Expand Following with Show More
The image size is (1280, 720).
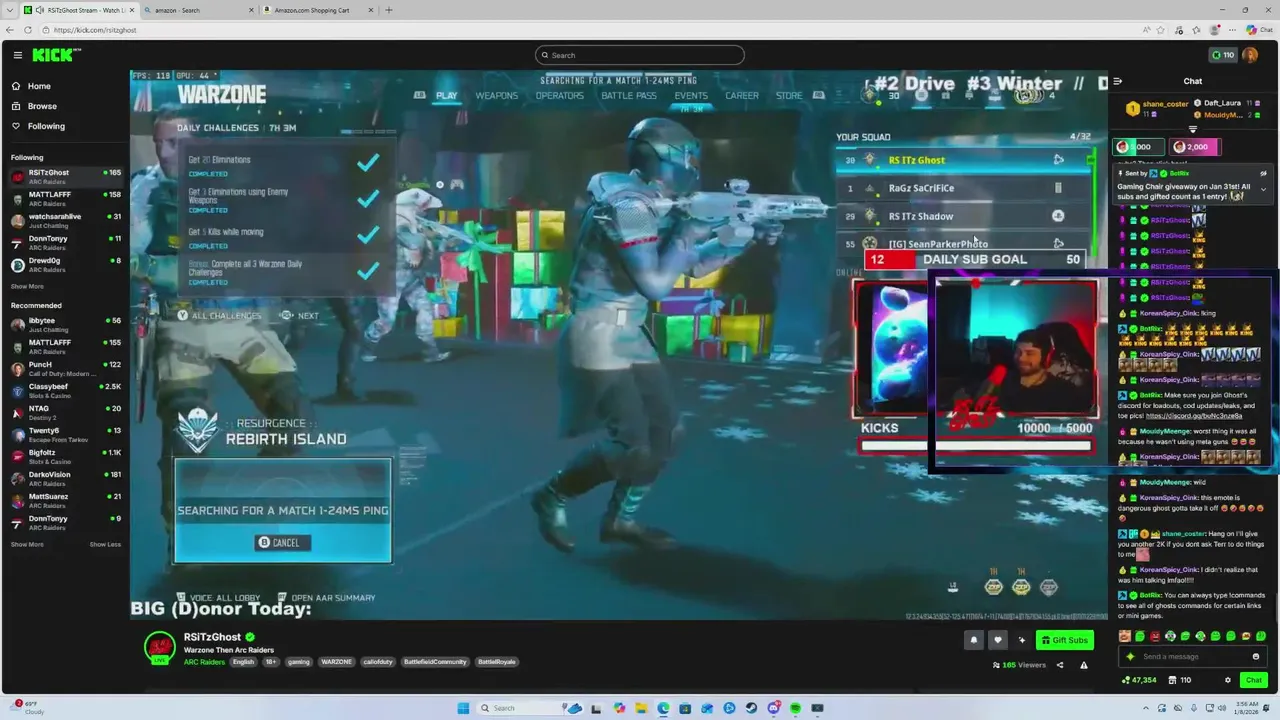point(27,286)
